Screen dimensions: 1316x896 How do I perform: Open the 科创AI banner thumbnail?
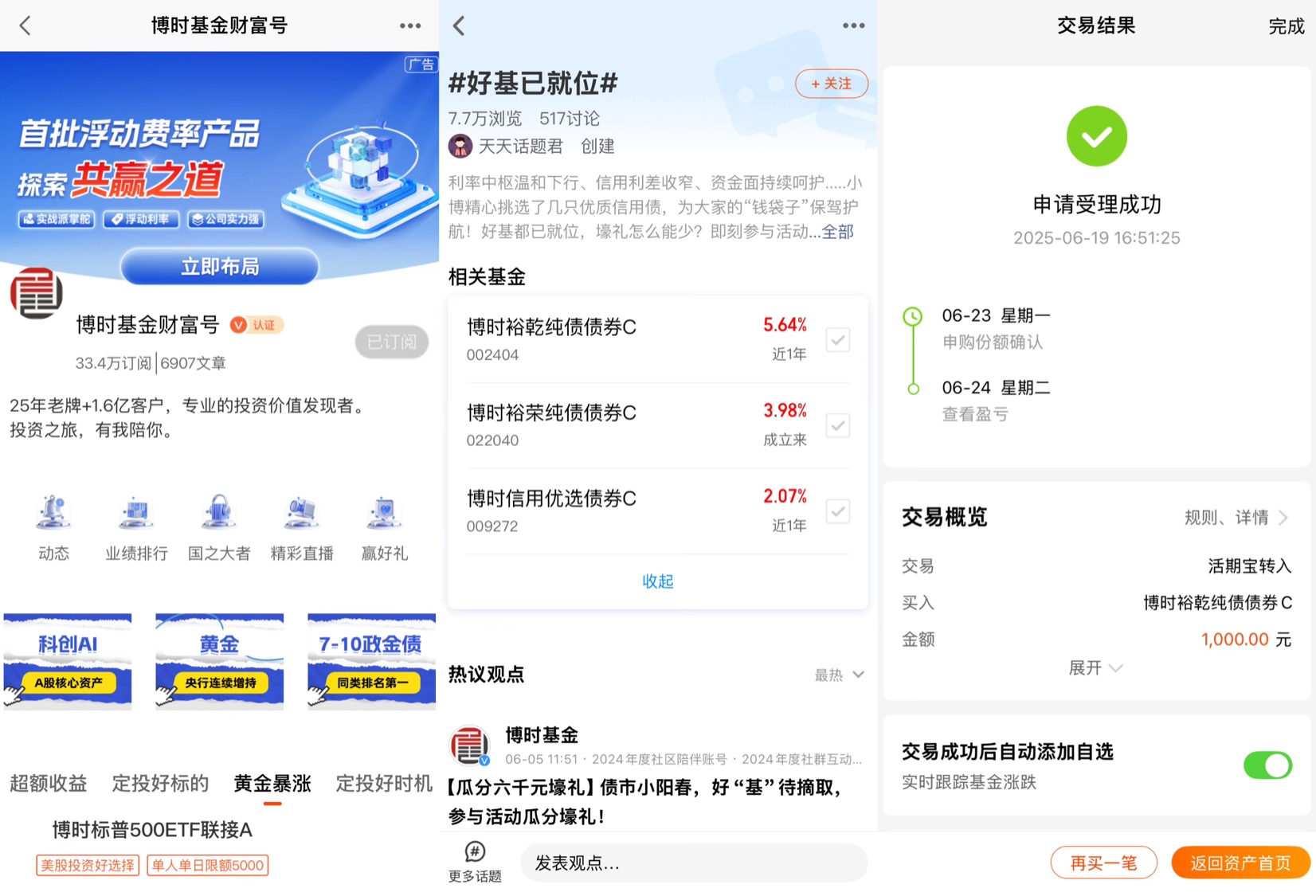pyautogui.click(x=68, y=661)
